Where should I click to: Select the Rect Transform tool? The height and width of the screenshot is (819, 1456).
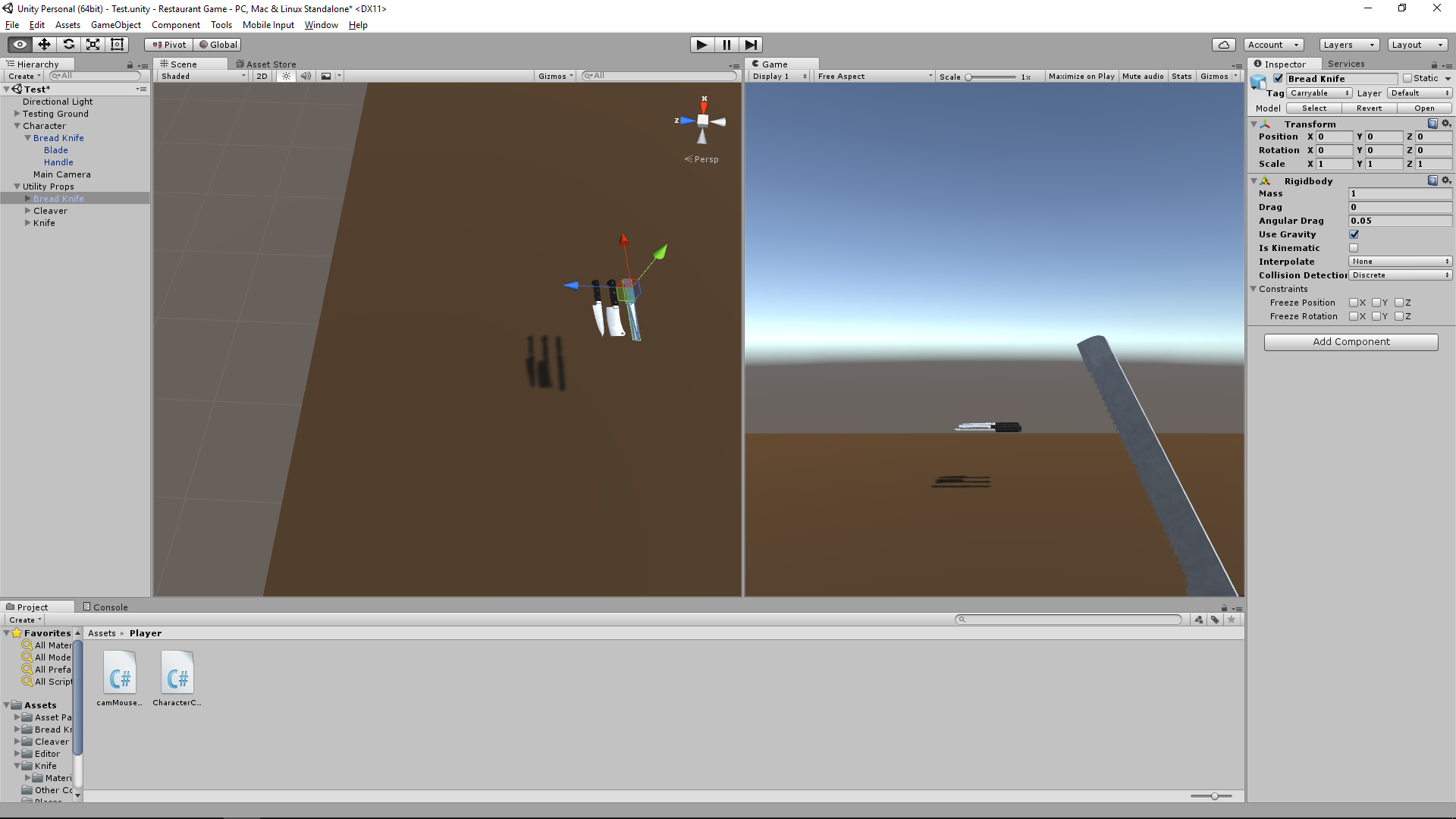point(117,45)
